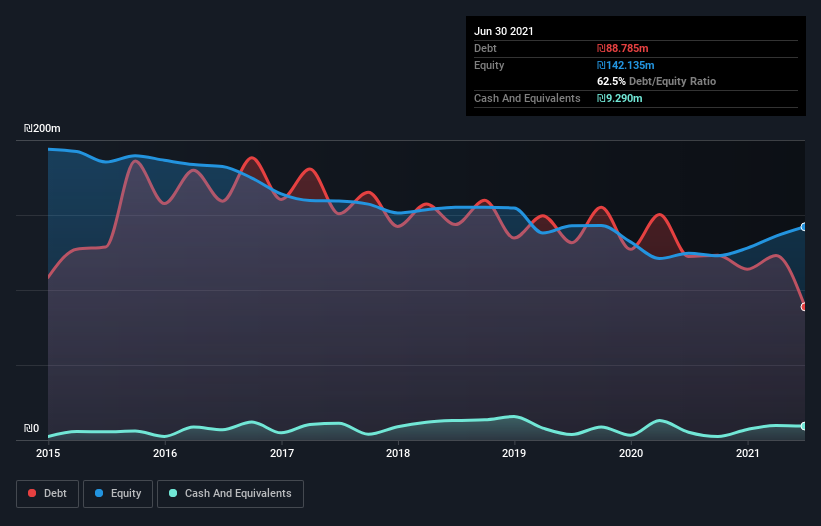
Task: Click the 2016 x-axis label
Action: coord(165,453)
